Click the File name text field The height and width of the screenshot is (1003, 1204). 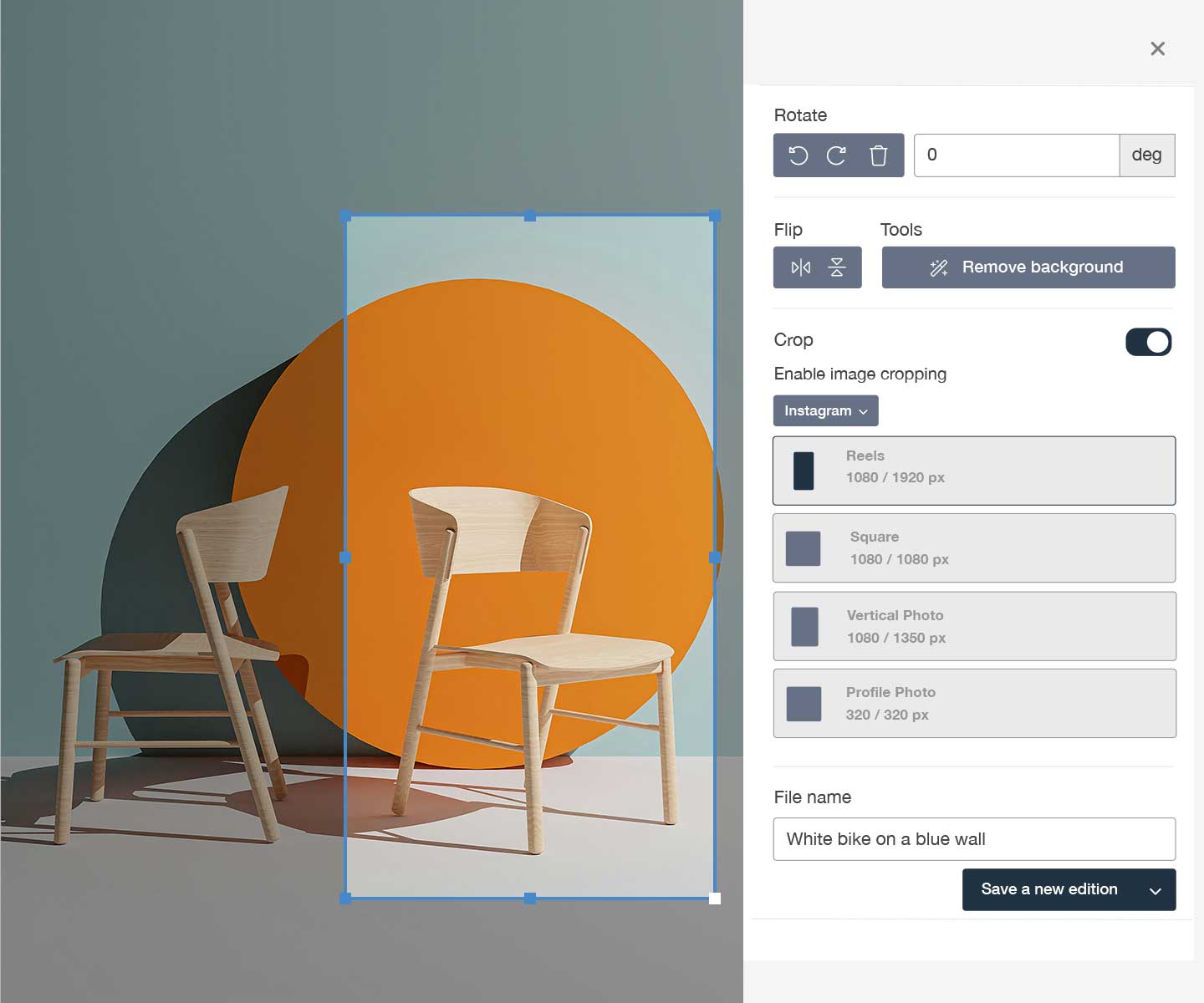pos(974,839)
